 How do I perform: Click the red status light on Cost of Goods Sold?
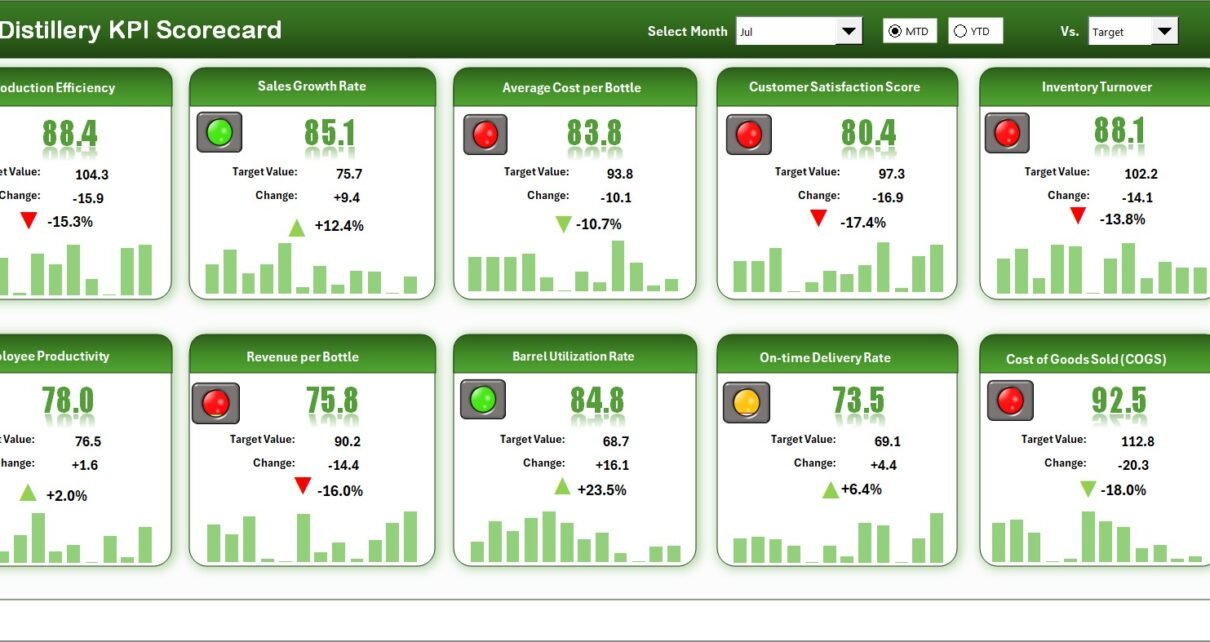(1010, 400)
